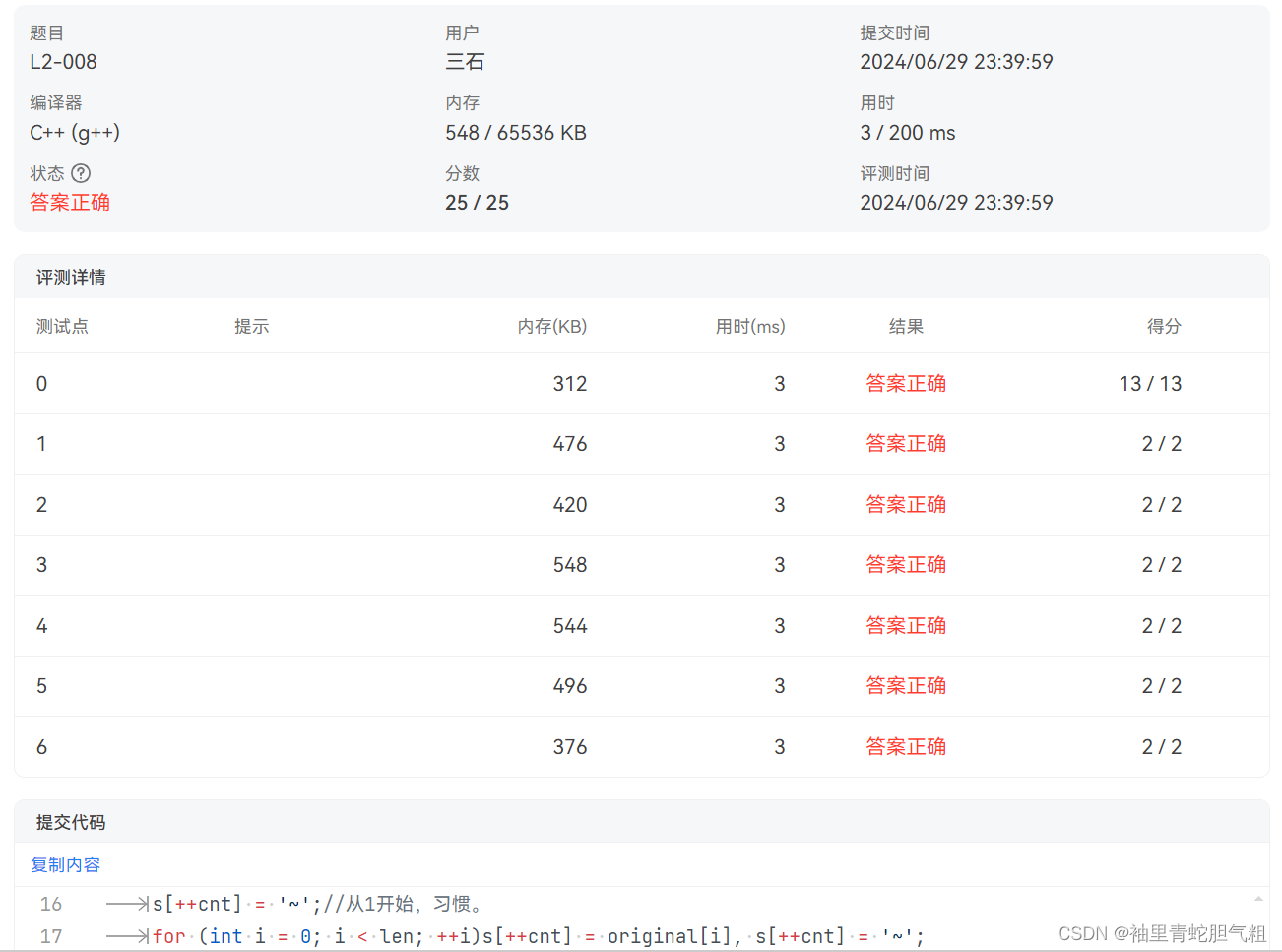Sort by the 用时(ms) column header

tap(750, 326)
